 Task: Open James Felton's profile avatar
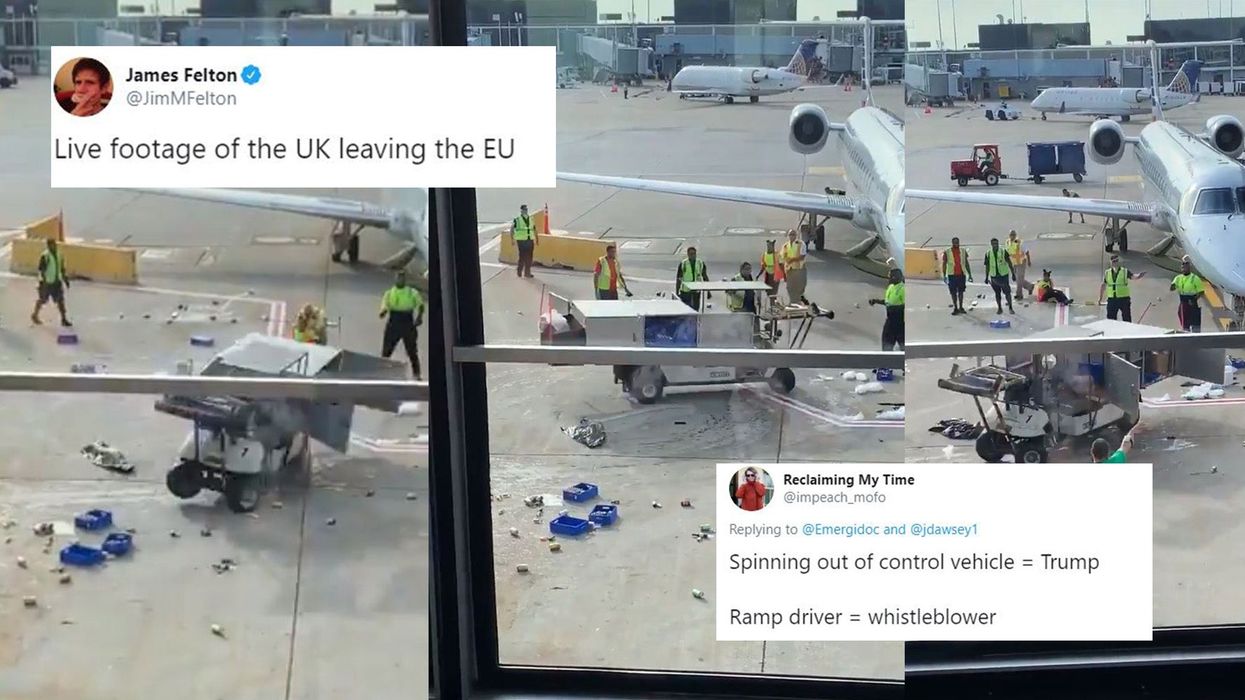coord(83,87)
